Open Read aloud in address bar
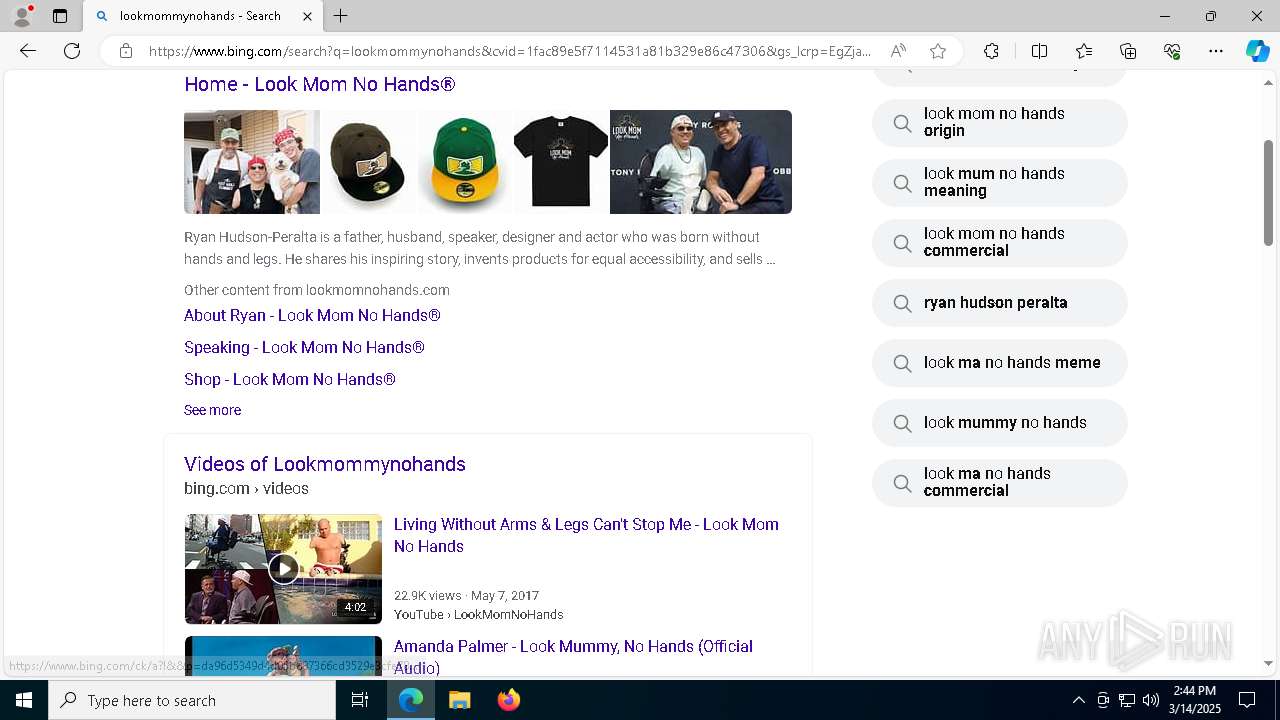This screenshot has width=1280, height=720. click(x=898, y=51)
